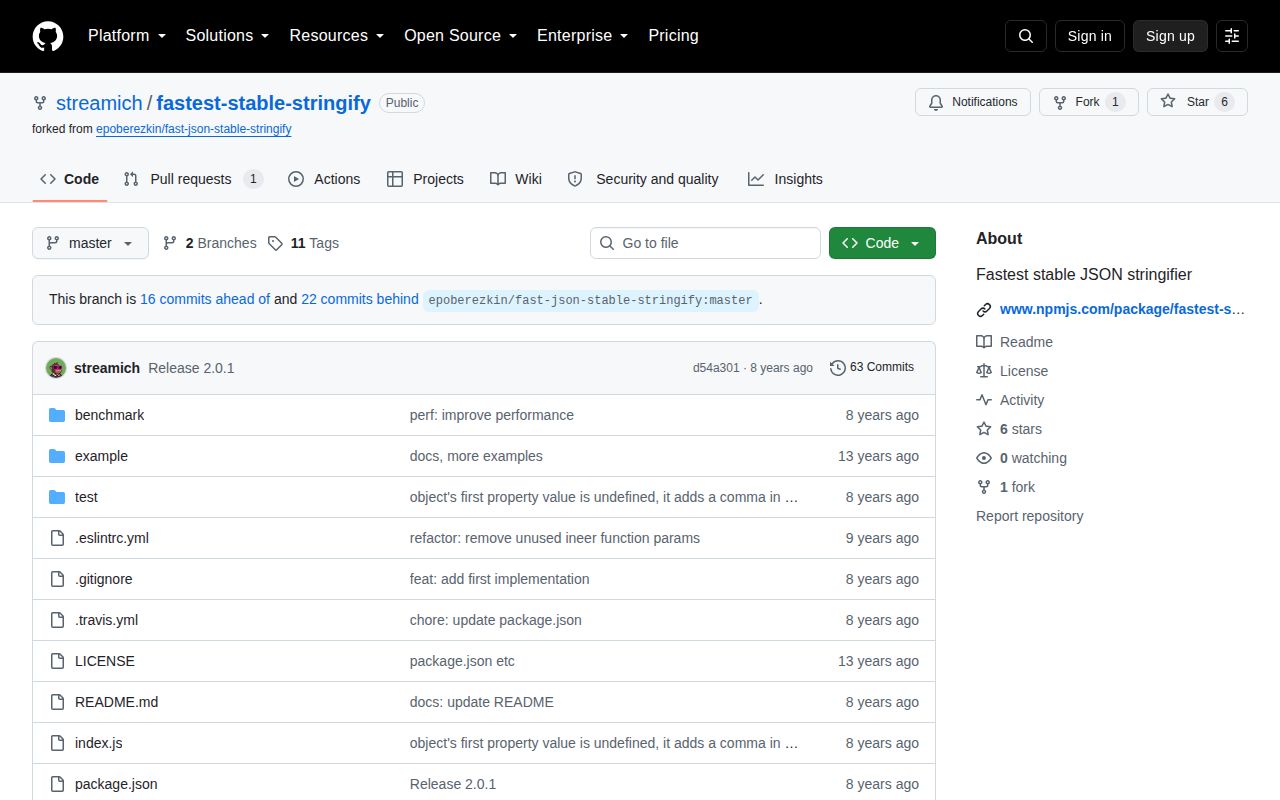Click the bell icon in Notifications button
The width and height of the screenshot is (1280, 800).
[x=936, y=102]
